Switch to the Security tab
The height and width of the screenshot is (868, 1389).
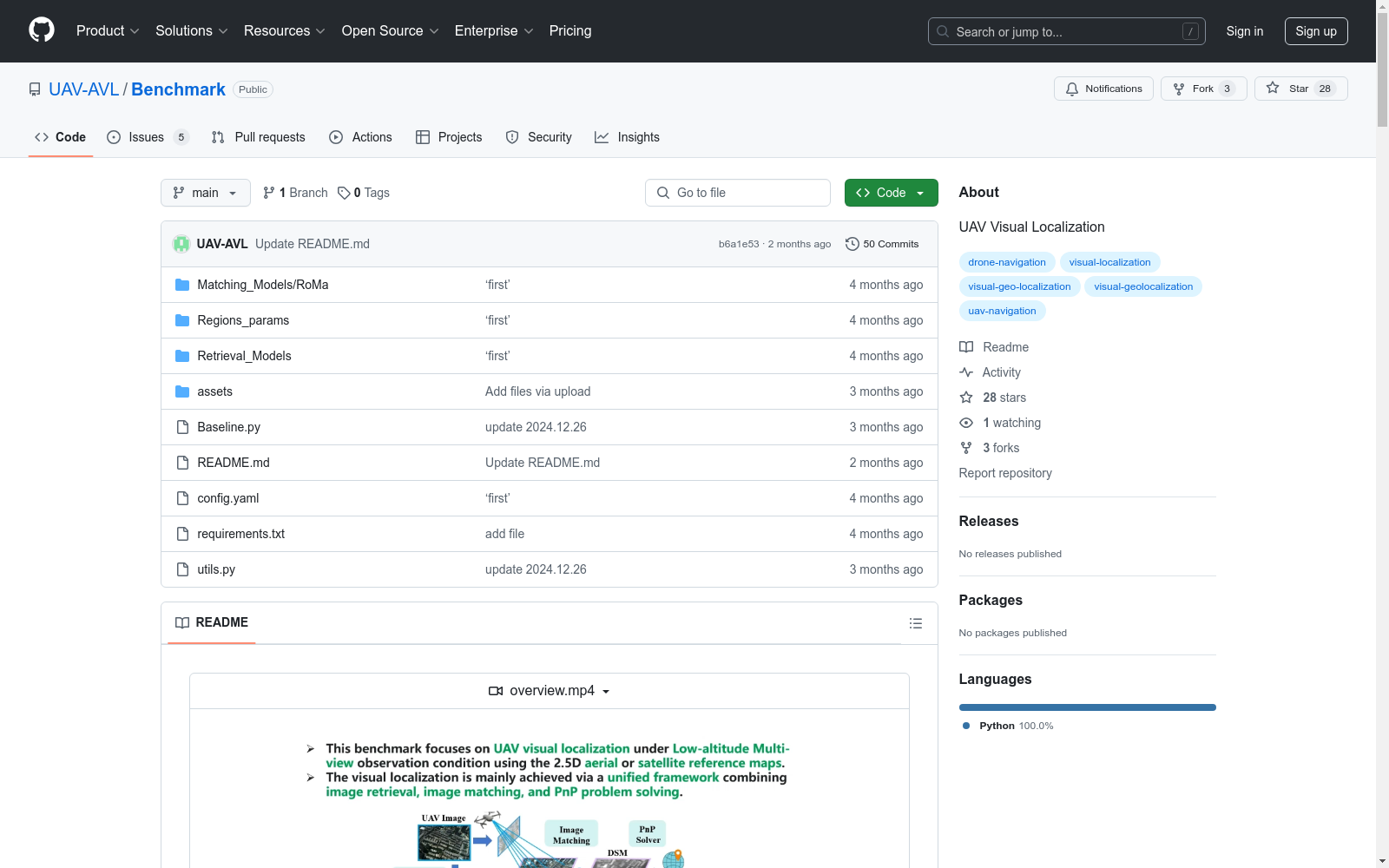(539, 137)
